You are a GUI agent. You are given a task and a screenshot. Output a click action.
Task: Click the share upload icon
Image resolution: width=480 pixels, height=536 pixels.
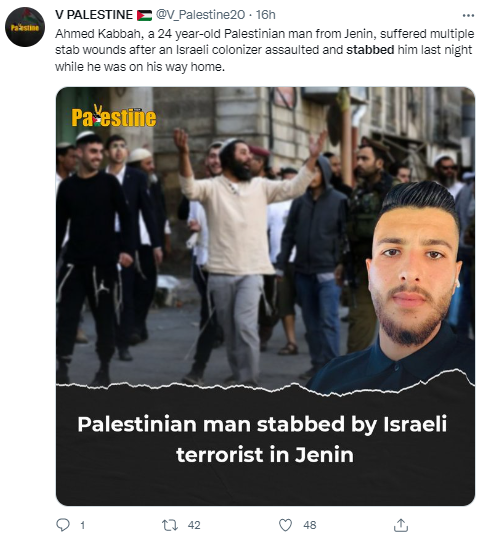401,525
